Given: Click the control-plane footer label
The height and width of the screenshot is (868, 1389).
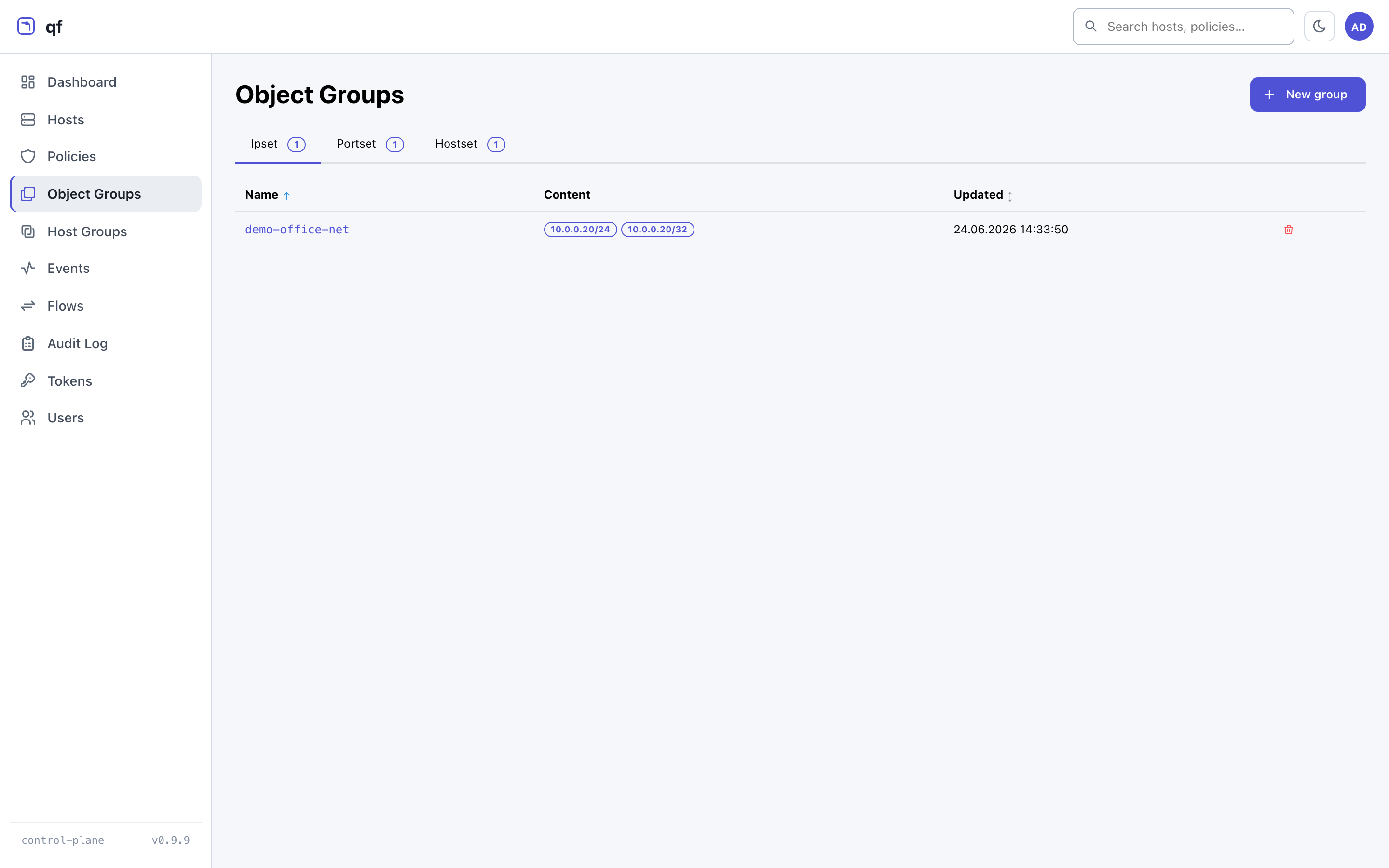Looking at the screenshot, I should [63, 840].
